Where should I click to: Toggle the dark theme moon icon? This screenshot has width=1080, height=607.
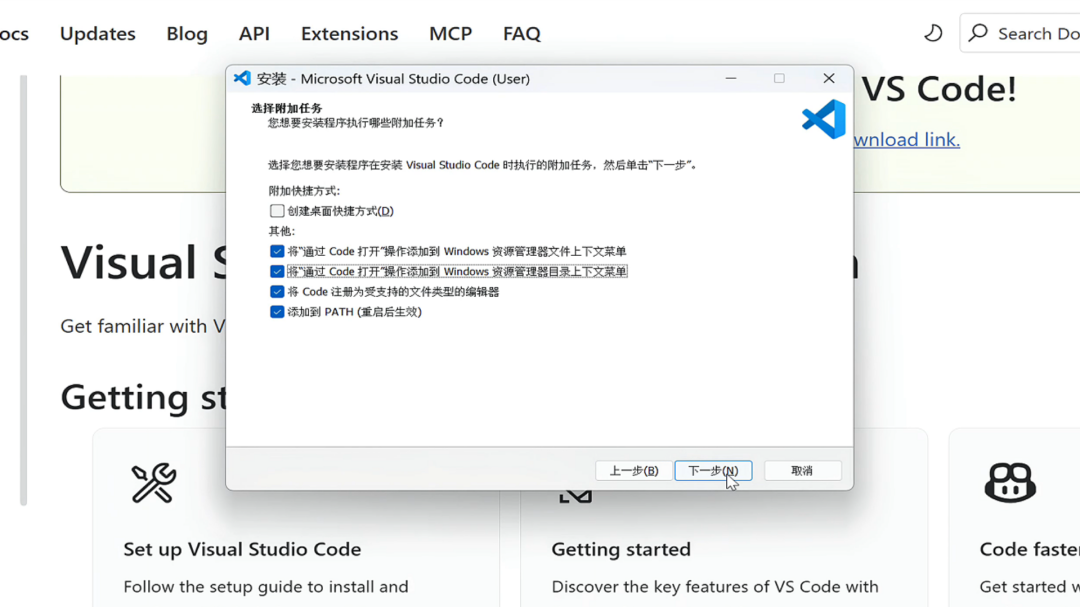pos(933,33)
